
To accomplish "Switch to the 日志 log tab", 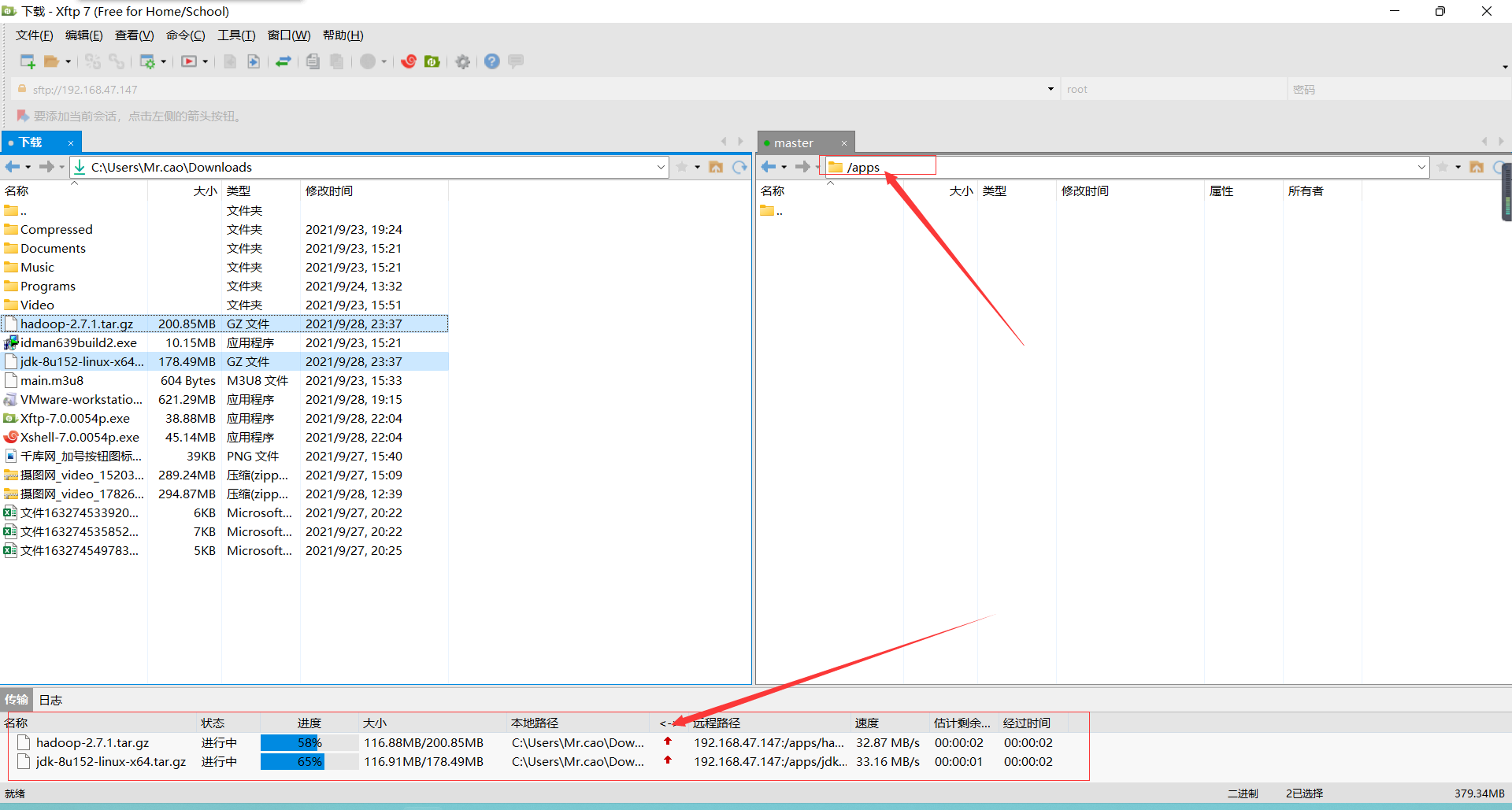I will click(x=50, y=700).
